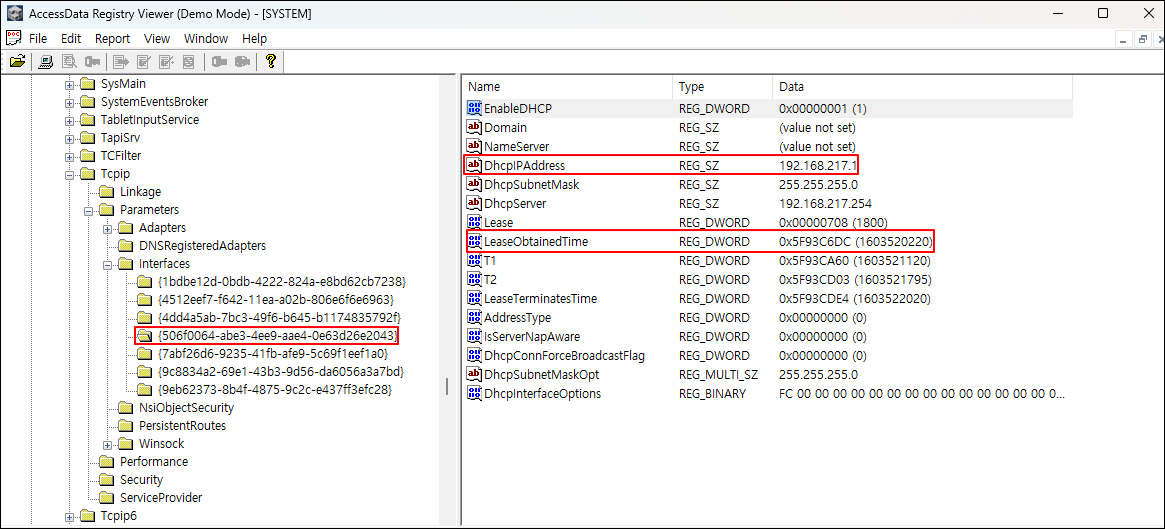Screen dimensions: 1165x529
Task: Click the Type column header
Action: click(722, 87)
